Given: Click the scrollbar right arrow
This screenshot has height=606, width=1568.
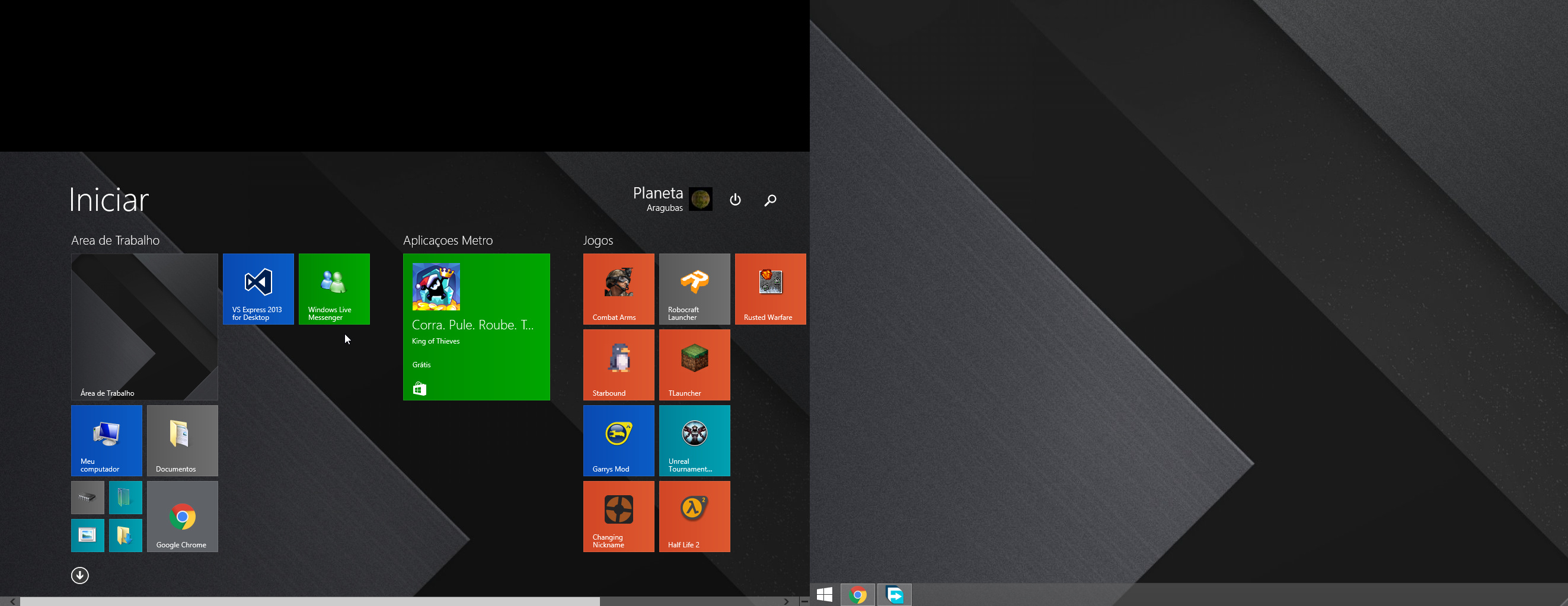Looking at the screenshot, I should click(787, 601).
